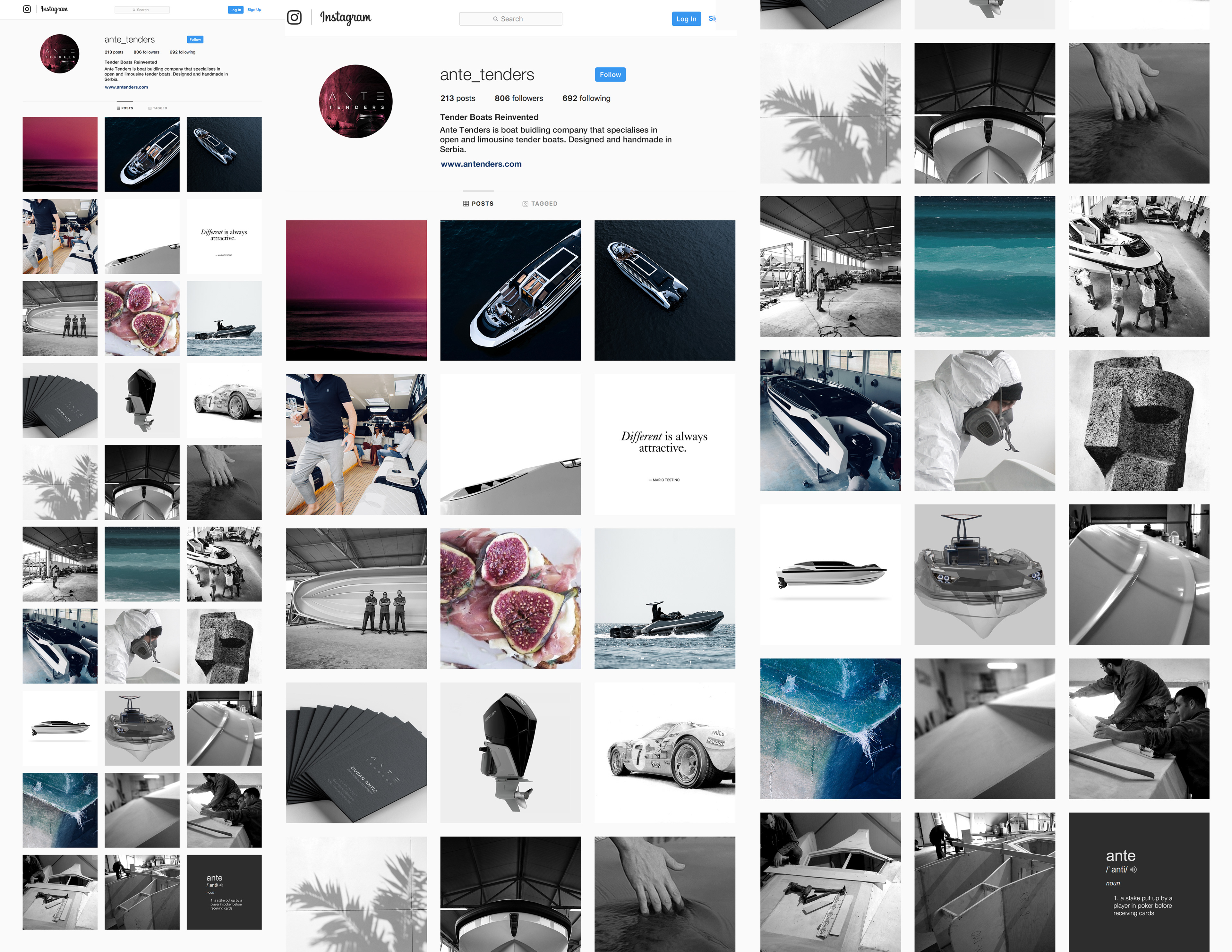Viewport: 1232px width, 952px height.
Task: Open the wooden frame structure post in the right grid
Action: tap(985, 882)
